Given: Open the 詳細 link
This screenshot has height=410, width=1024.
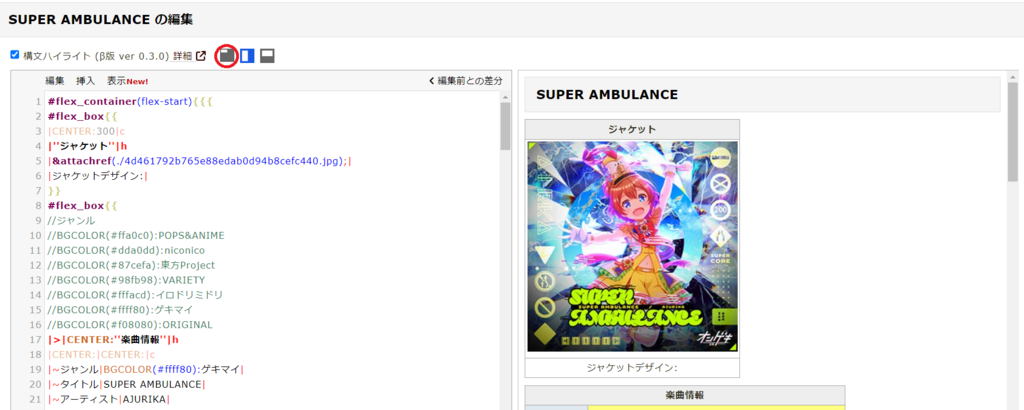Looking at the screenshot, I should click(182, 56).
